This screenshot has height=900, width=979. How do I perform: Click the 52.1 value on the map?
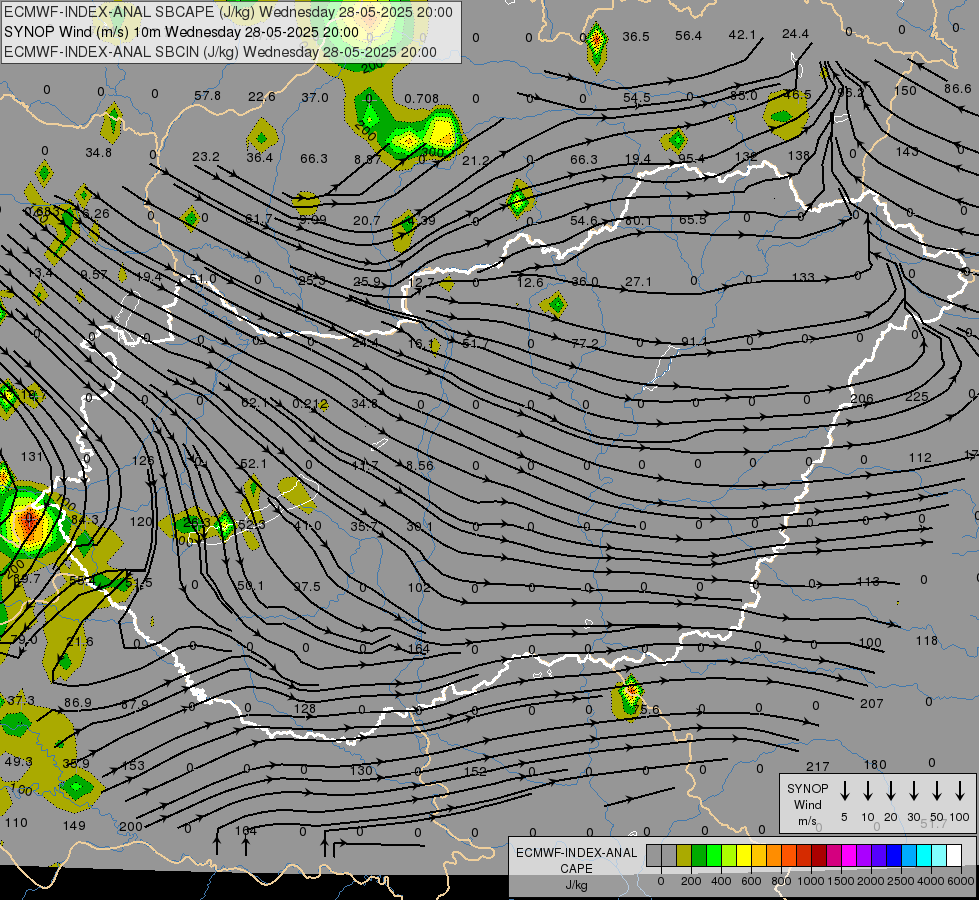pyautogui.click(x=253, y=464)
